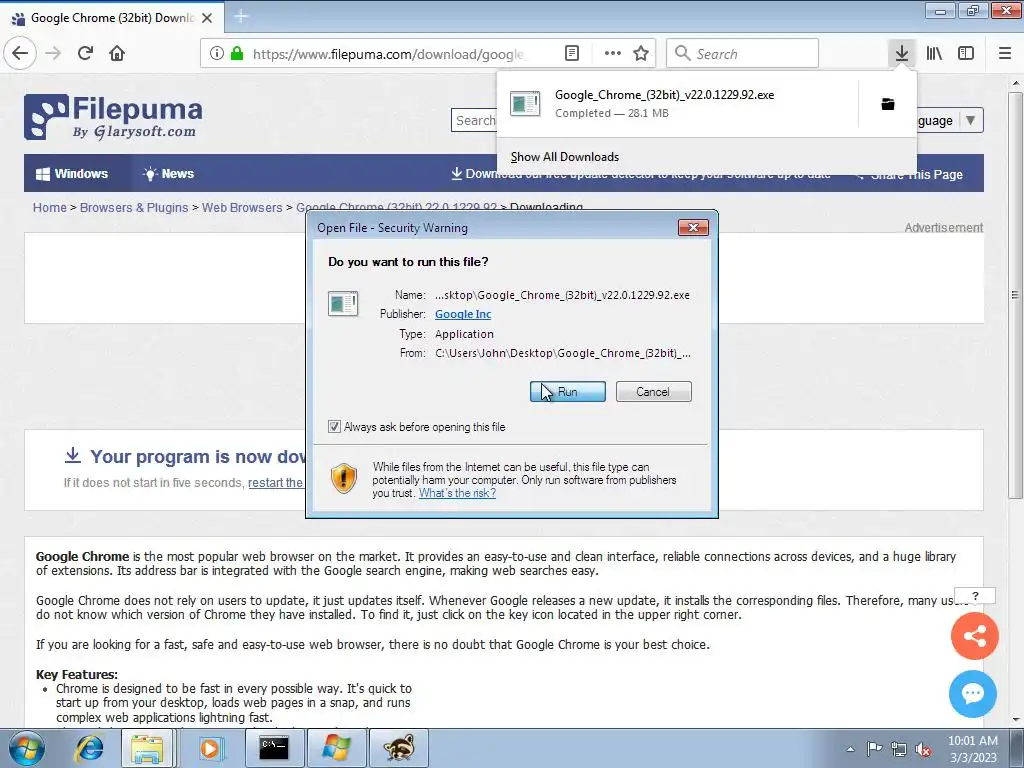Open the Firefox hamburger menu
This screenshot has width=1024, height=768.
click(x=1005, y=54)
